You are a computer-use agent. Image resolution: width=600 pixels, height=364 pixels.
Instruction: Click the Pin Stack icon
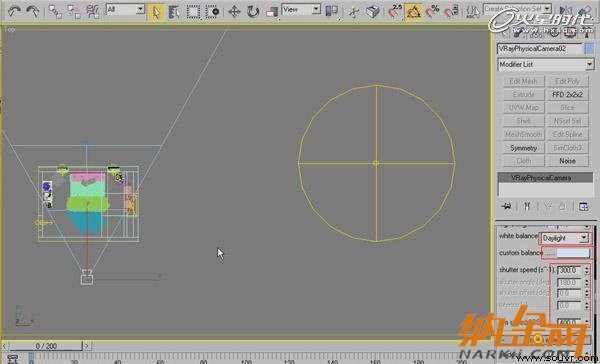point(506,207)
